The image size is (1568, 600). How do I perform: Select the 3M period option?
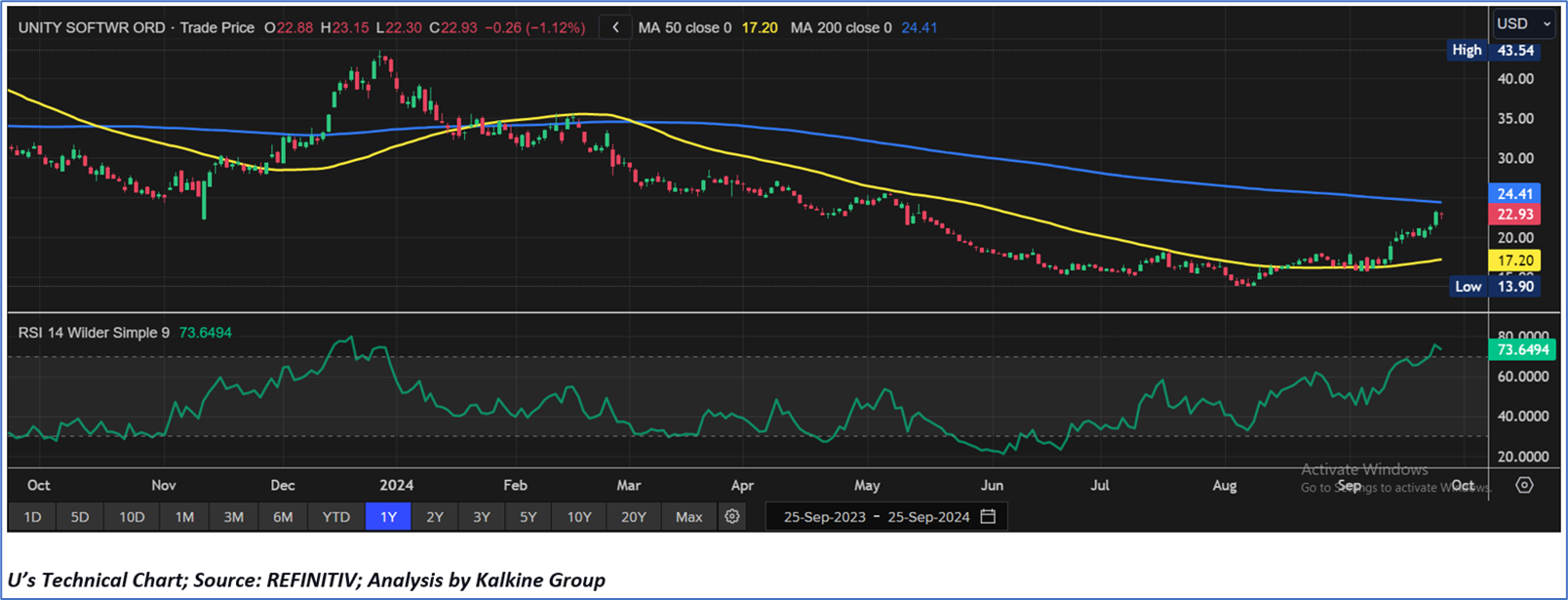pos(233,516)
